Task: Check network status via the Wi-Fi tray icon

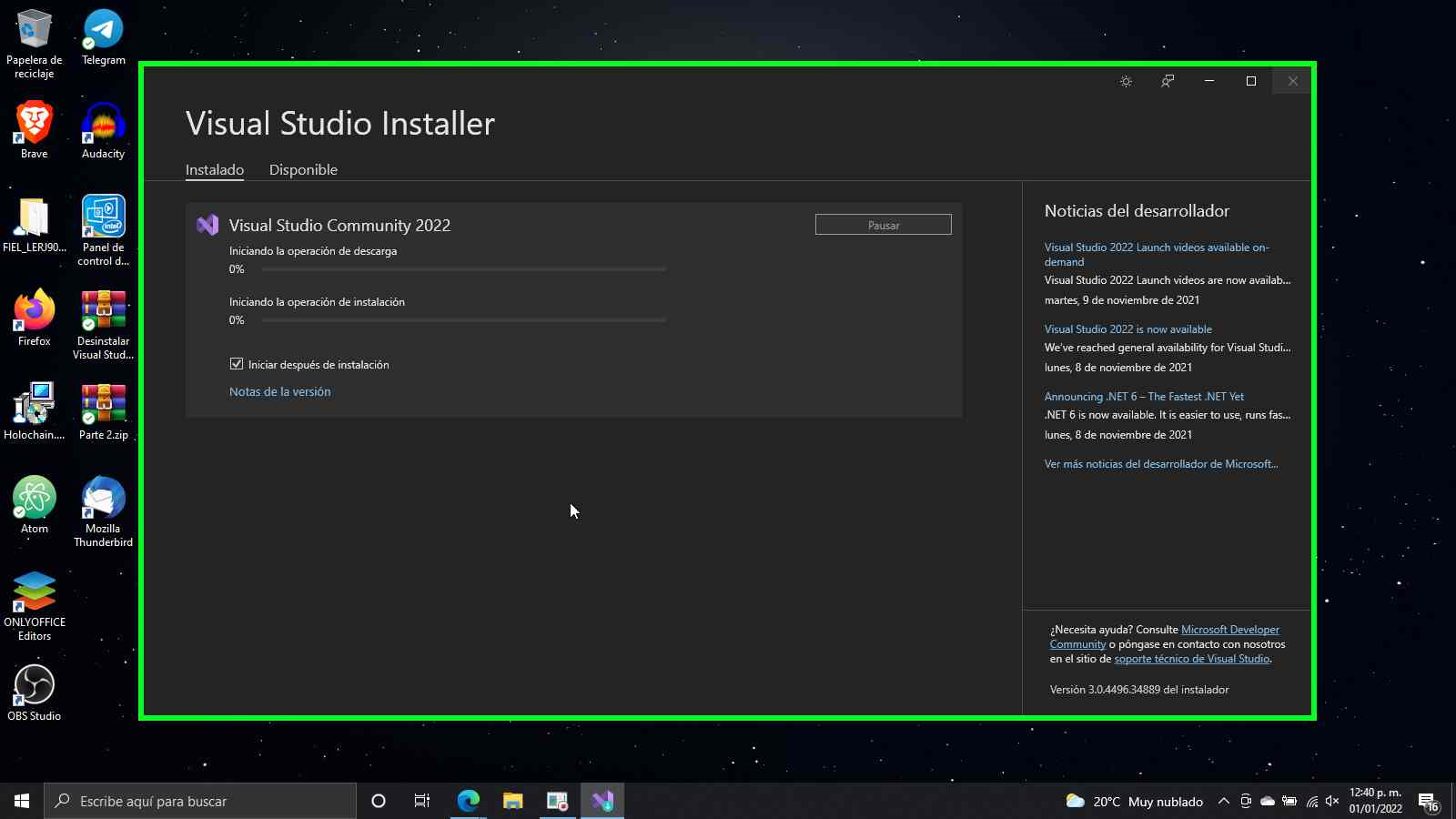Action: (1311, 802)
